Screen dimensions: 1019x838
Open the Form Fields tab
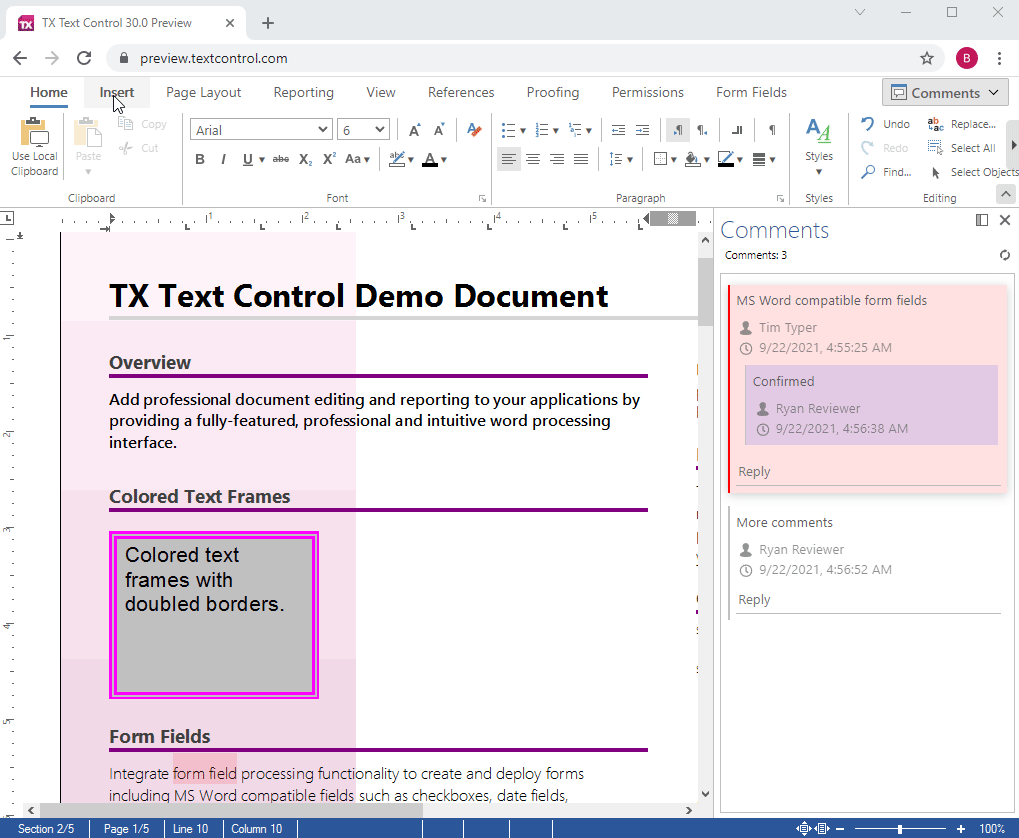click(751, 92)
